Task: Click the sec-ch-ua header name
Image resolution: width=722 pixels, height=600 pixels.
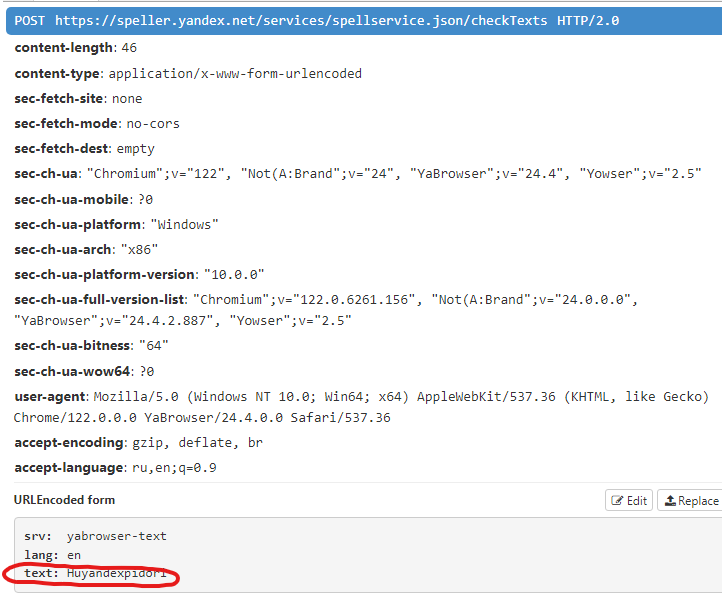Action: (x=47, y=174)
